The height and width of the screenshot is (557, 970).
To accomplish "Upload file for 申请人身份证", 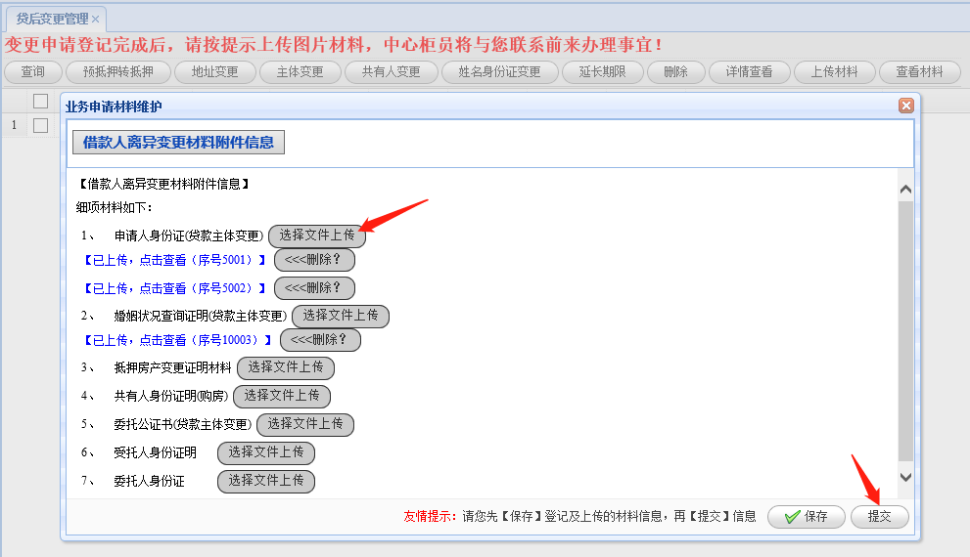I will tap(317, 236).
